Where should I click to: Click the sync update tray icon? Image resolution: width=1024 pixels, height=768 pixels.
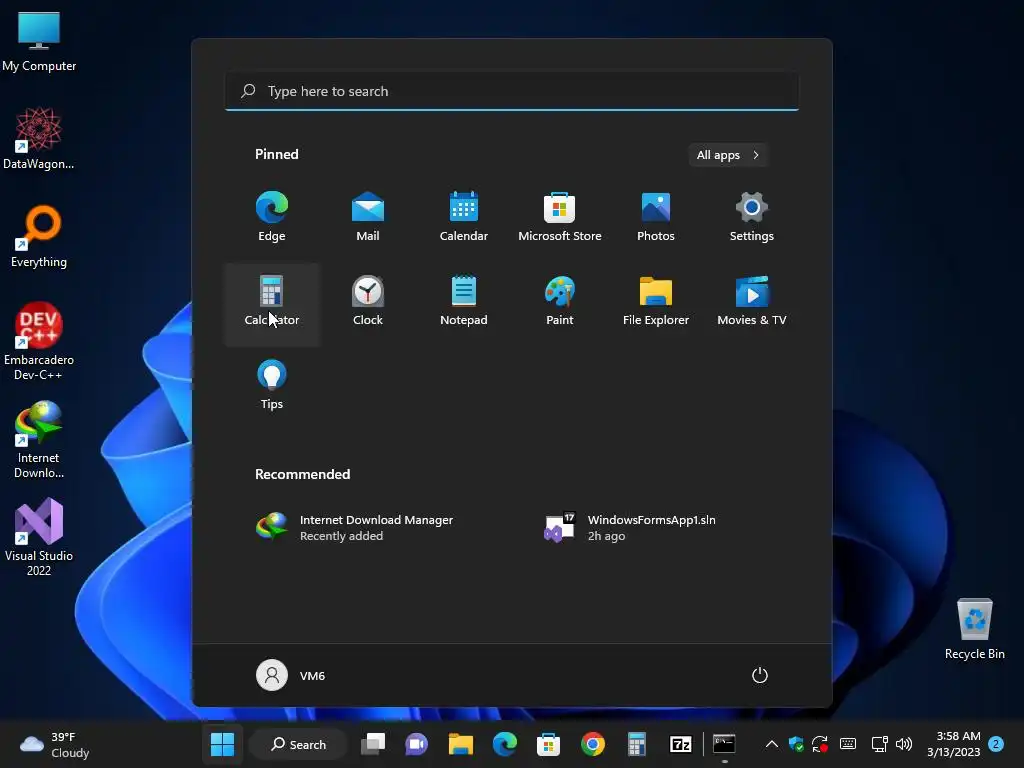[x=820, y=744]
